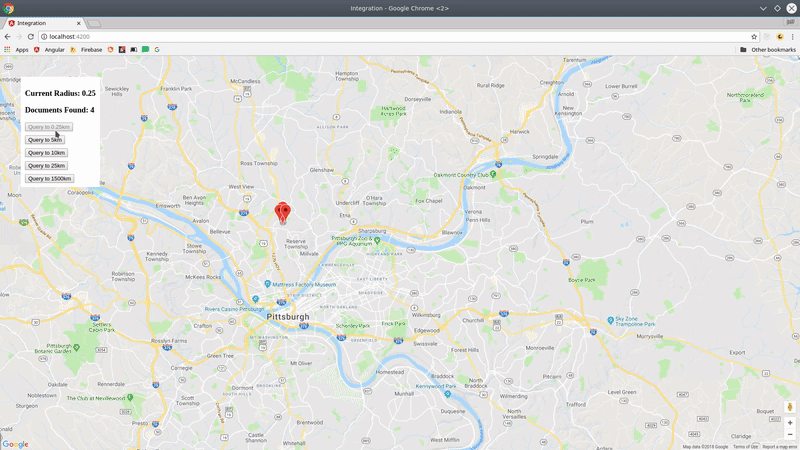Click the greyed-out extension icon beside the star
Image resolution: width=800 pixels, height=450 pixels.
pos(766,37)
